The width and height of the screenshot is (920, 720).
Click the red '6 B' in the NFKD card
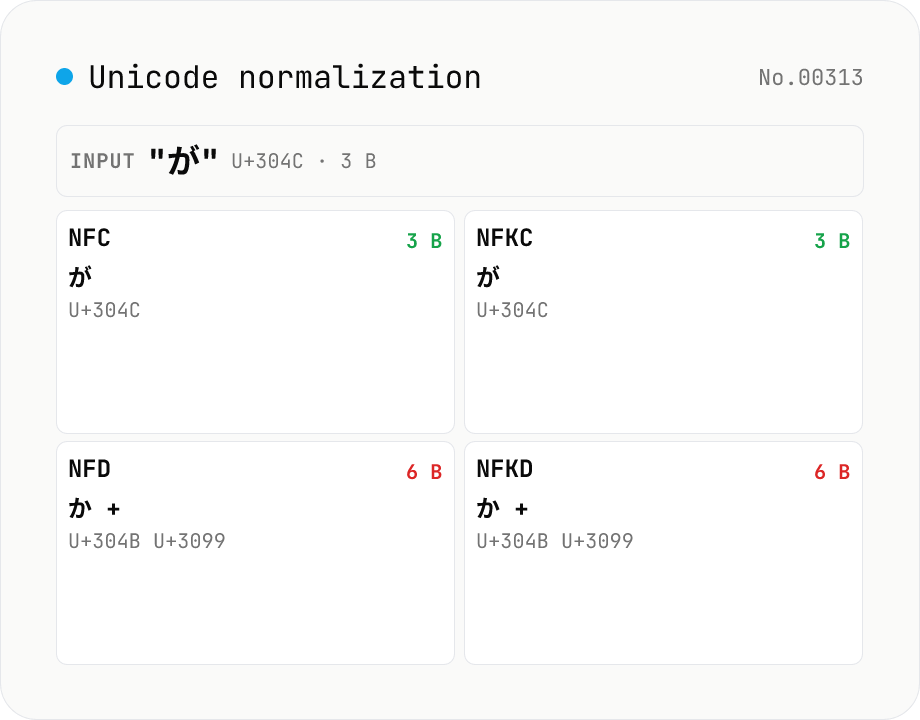832,472
